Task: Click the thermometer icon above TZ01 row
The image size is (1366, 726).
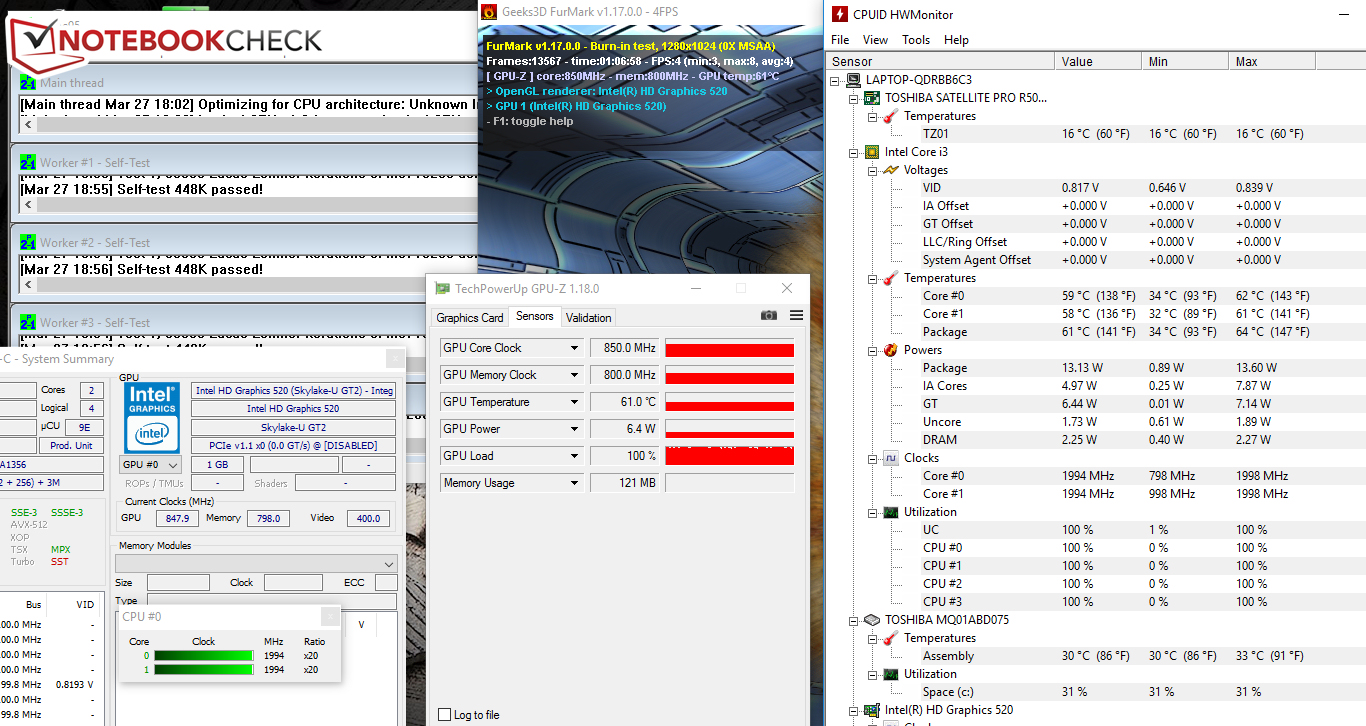Action: pos(891,116)
